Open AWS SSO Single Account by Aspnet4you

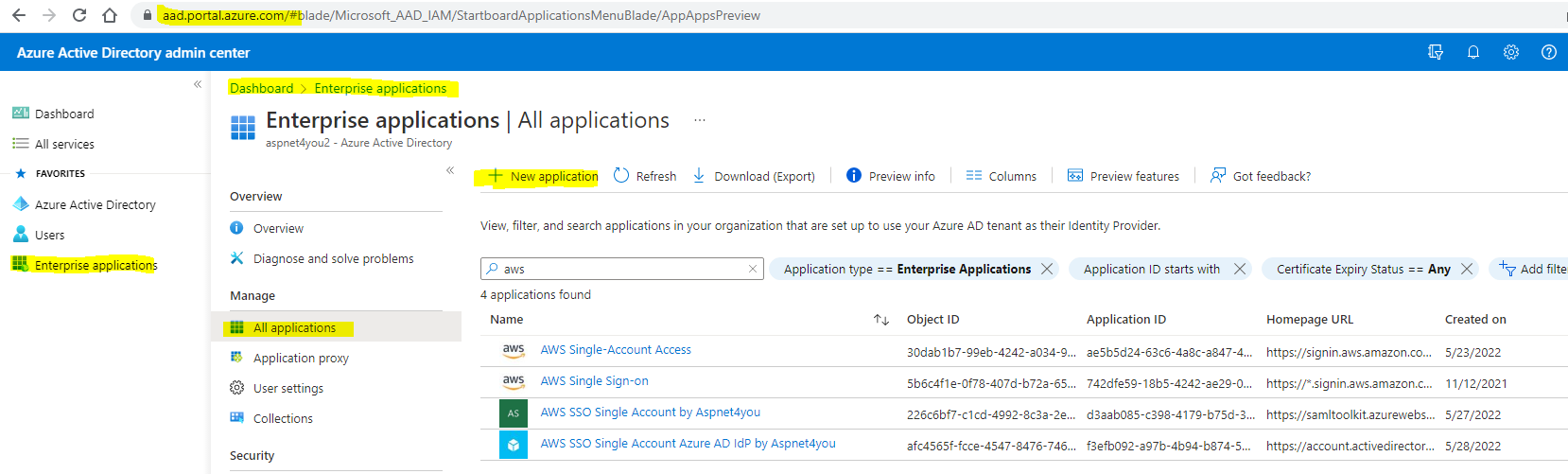click(x=650, y=413)
